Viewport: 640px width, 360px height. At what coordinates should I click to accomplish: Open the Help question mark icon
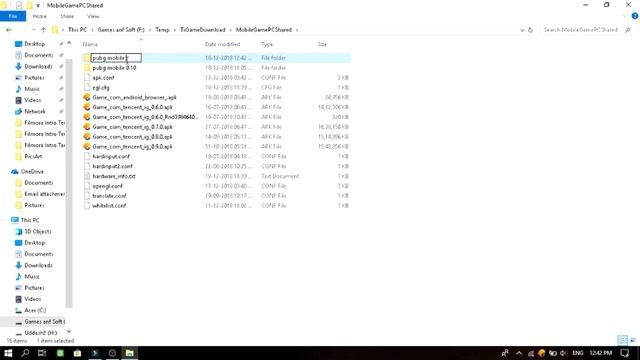pyautogui.click(x=635, y=16)
